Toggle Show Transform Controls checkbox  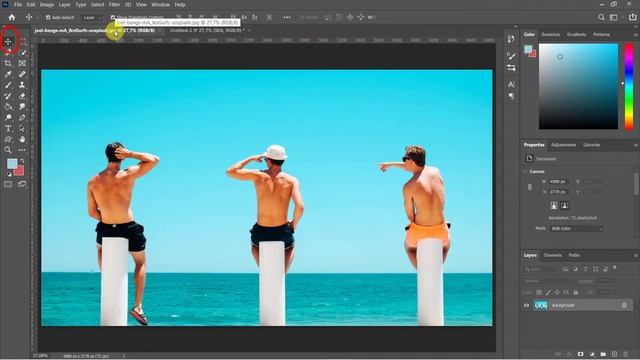113,18
